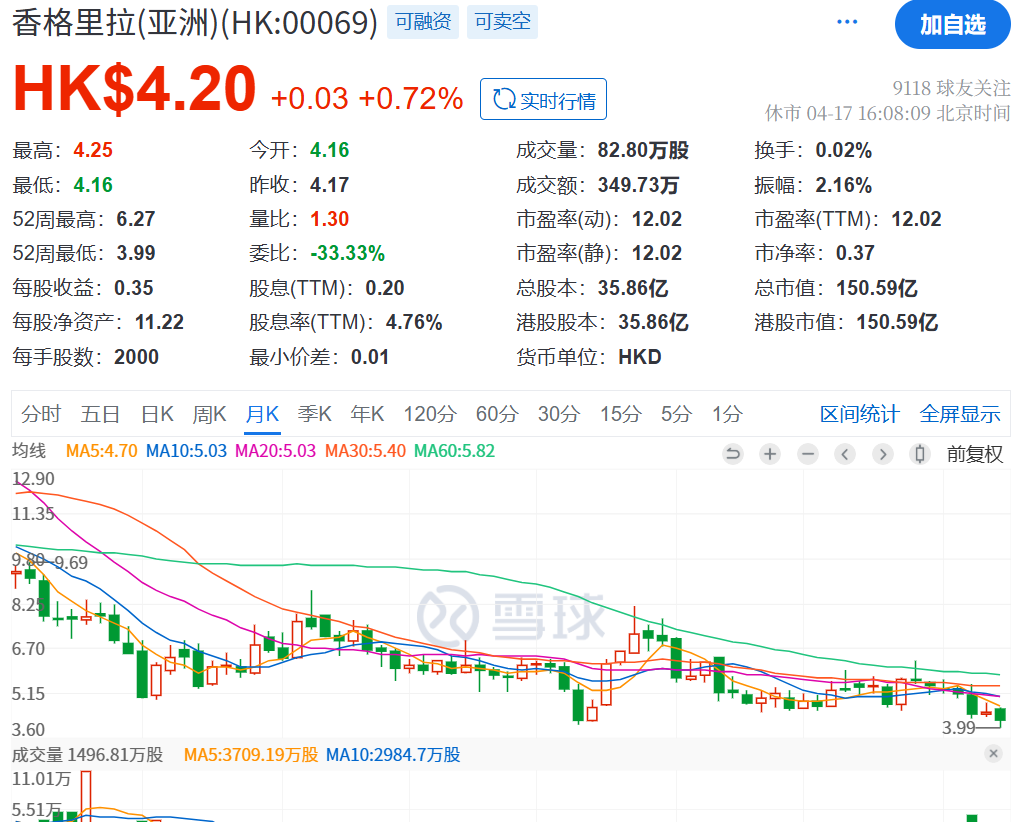
Task: Refresh quotes with the 实时行情 button
Action: [543, 99]
